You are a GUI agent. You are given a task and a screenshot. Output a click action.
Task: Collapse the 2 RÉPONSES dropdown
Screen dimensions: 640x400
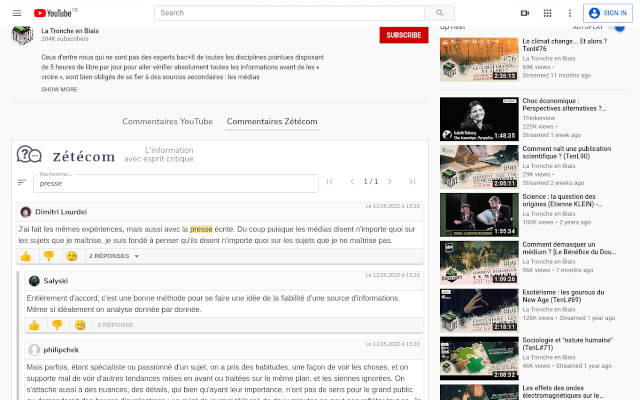114,256
